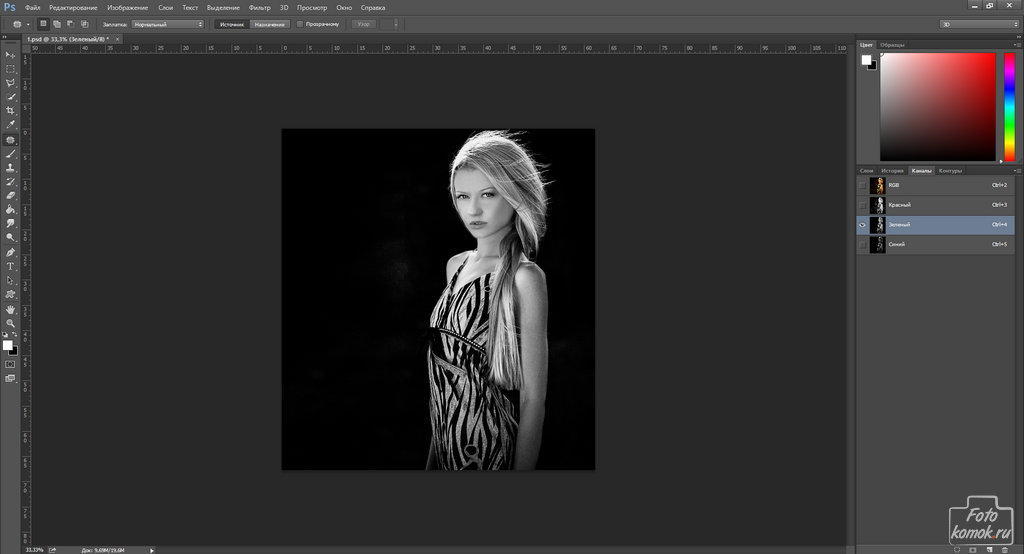Viewport: 1024px width, 554px height.
Task: Click the zoom percentage field 33.33%
Action: click(x=34, y=550)
